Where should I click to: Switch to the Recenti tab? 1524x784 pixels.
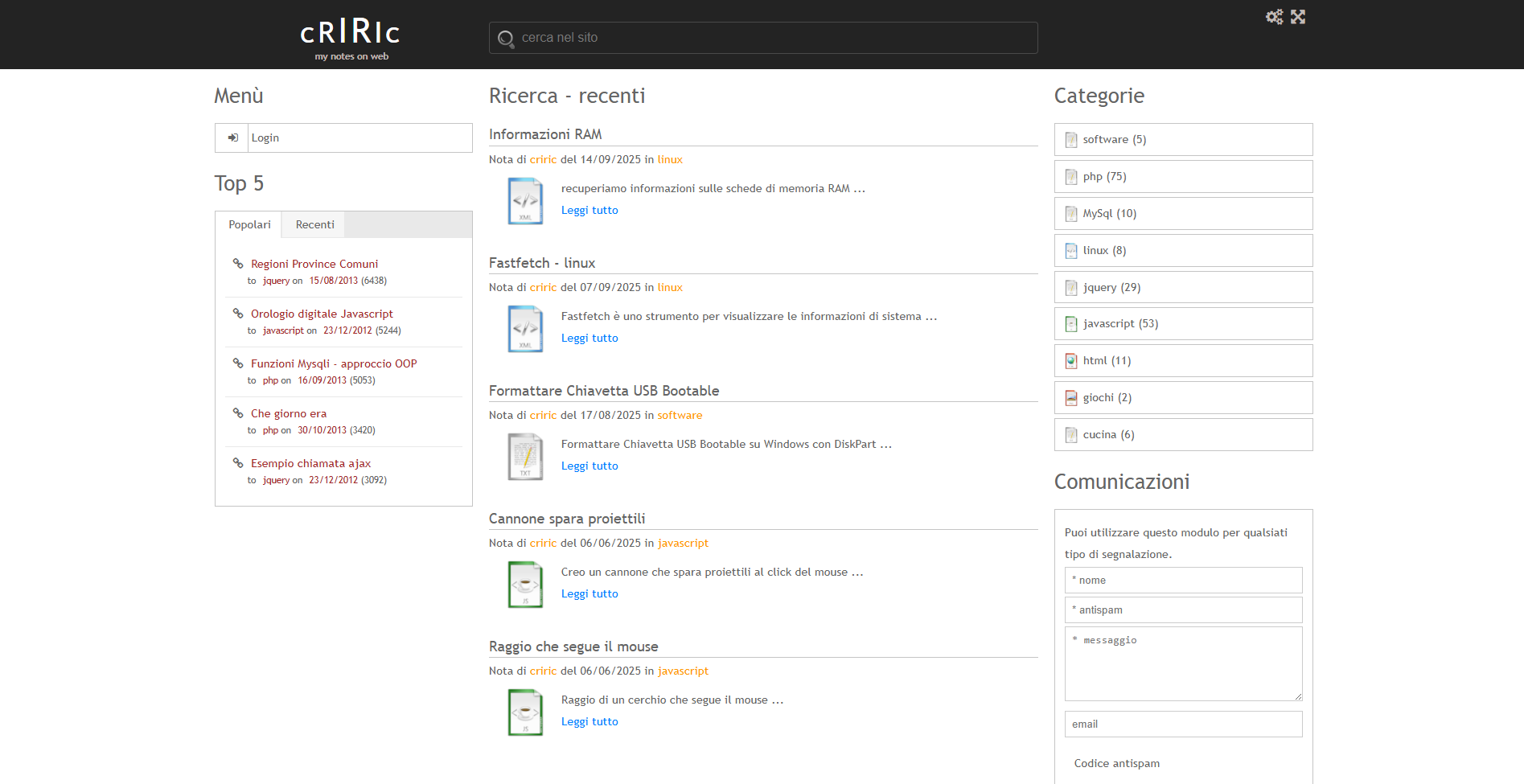click(314, 225)
